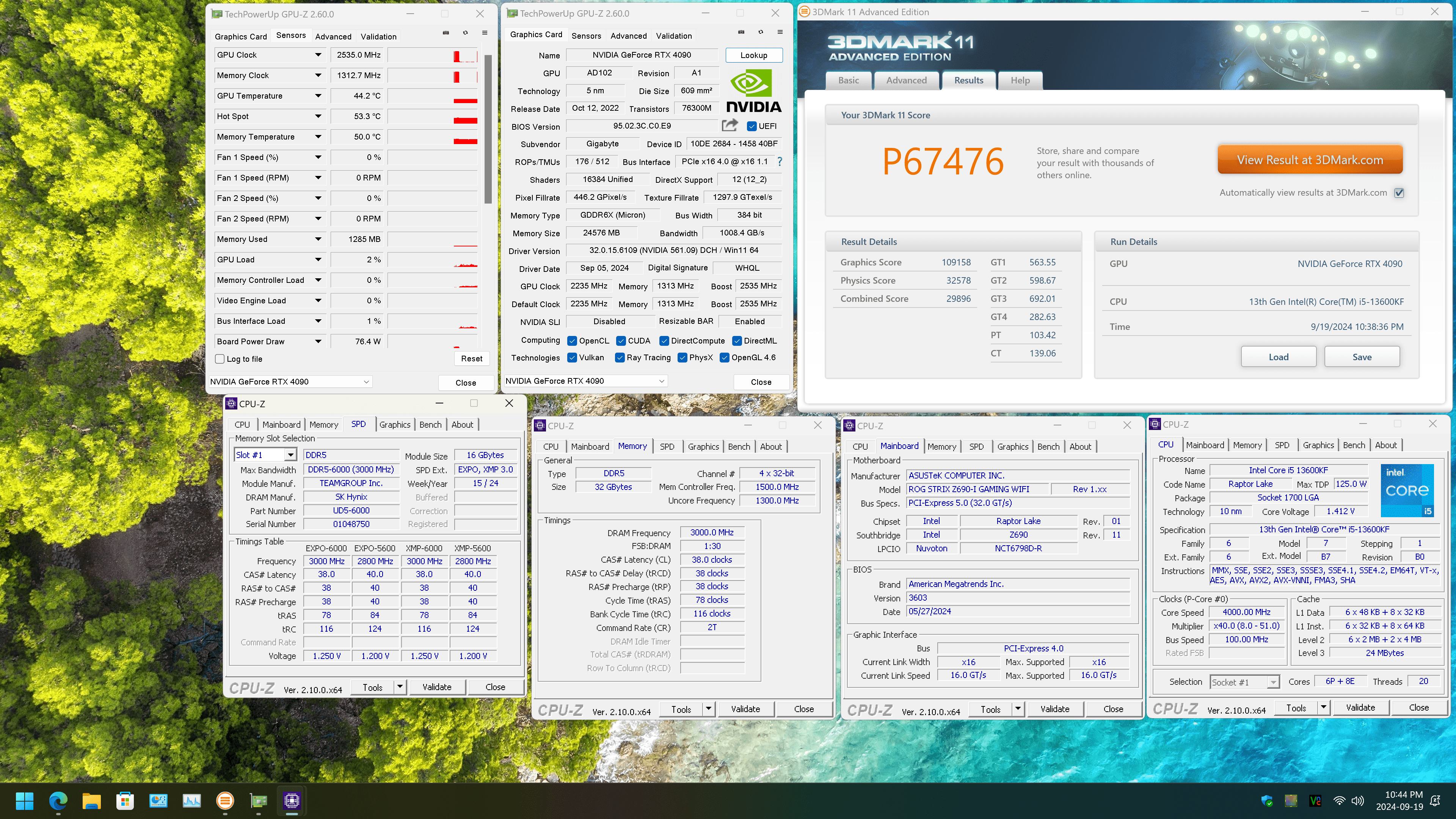The image size is (1456, 819).
Task: Click the CPU-Z purple chip taskbar icon
Action: 292,800
